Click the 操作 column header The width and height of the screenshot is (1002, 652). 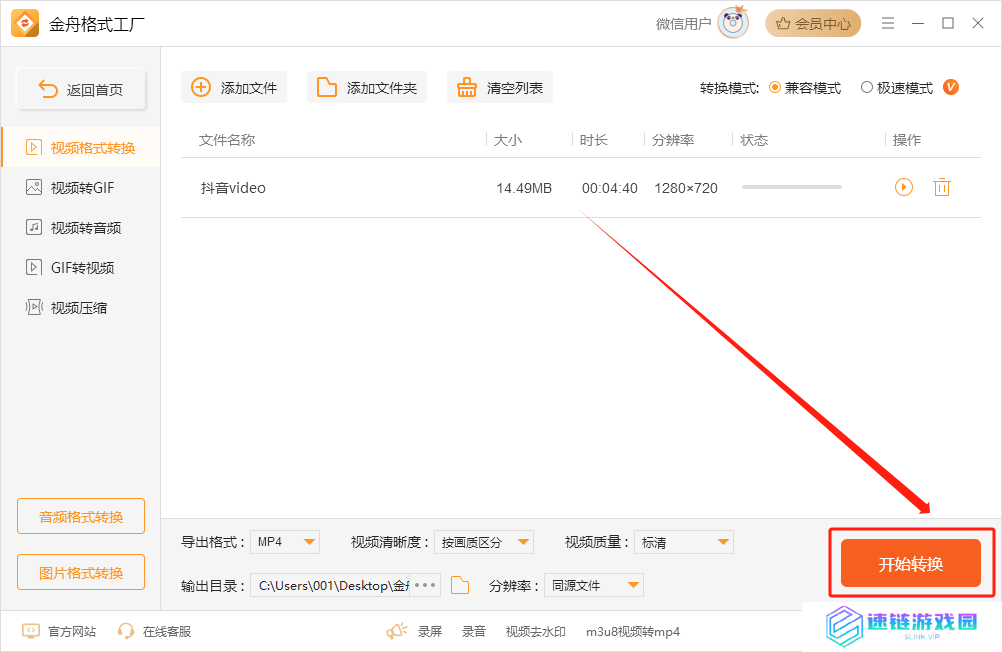(907, 140)
